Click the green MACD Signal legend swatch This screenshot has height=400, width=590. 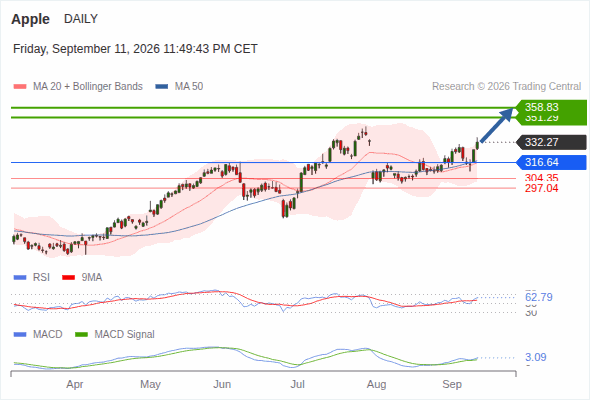click(x=81, y=335)
